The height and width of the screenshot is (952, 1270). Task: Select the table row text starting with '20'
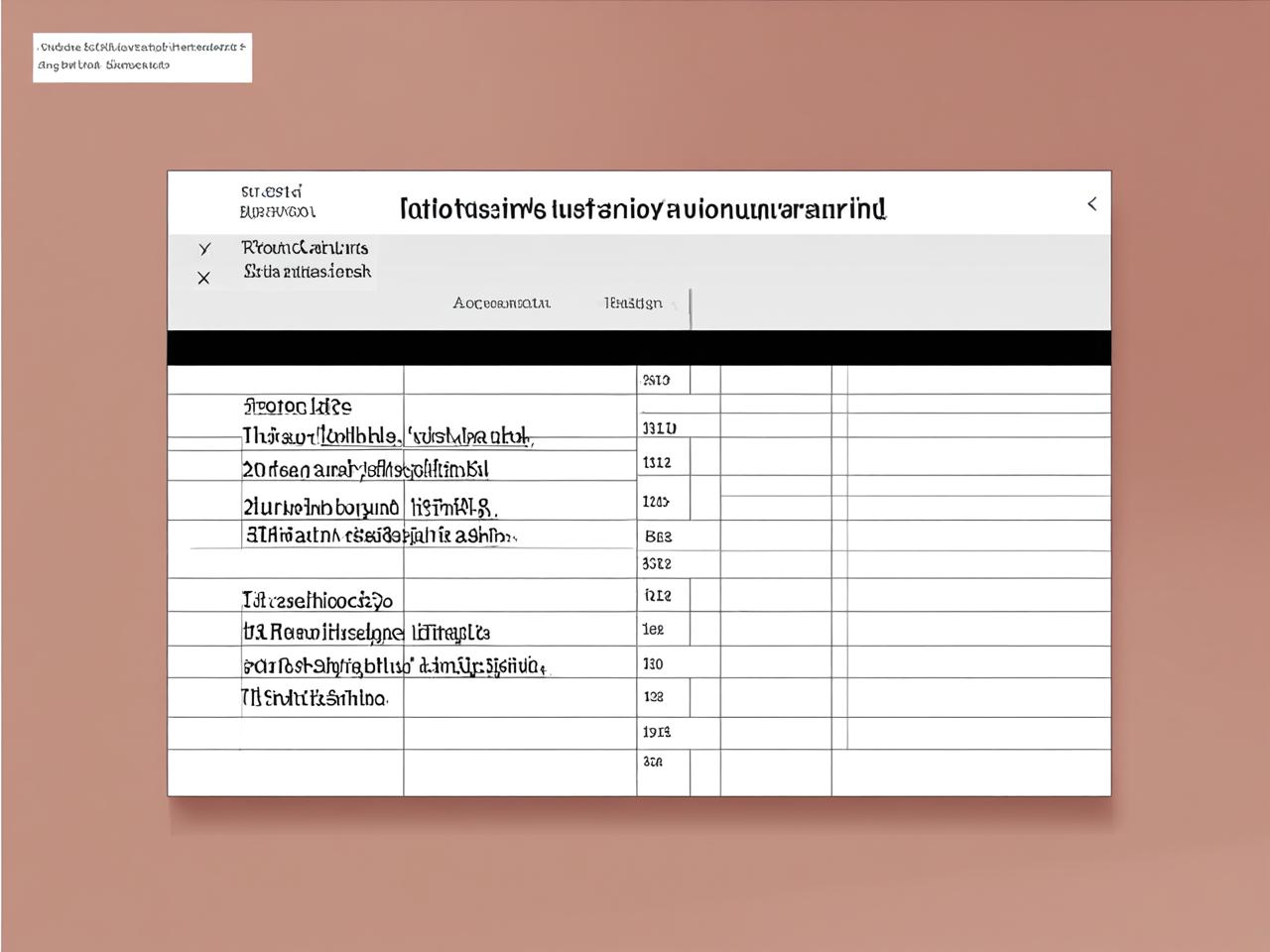pos(365,468)
